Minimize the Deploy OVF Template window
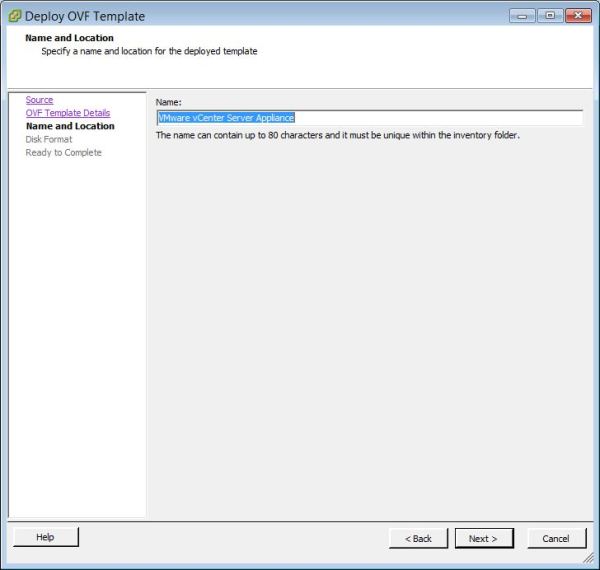 523,16
